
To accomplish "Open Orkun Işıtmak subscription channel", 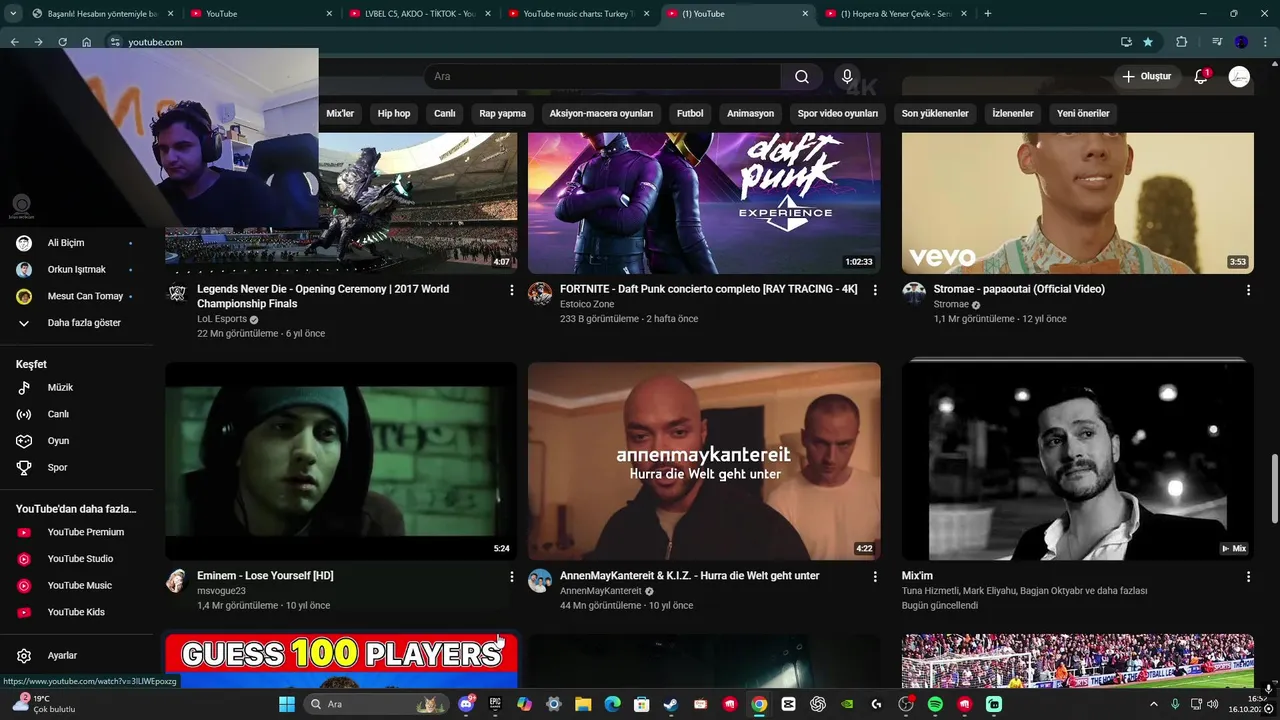I will pyautogui.click(x=76, y=270).
